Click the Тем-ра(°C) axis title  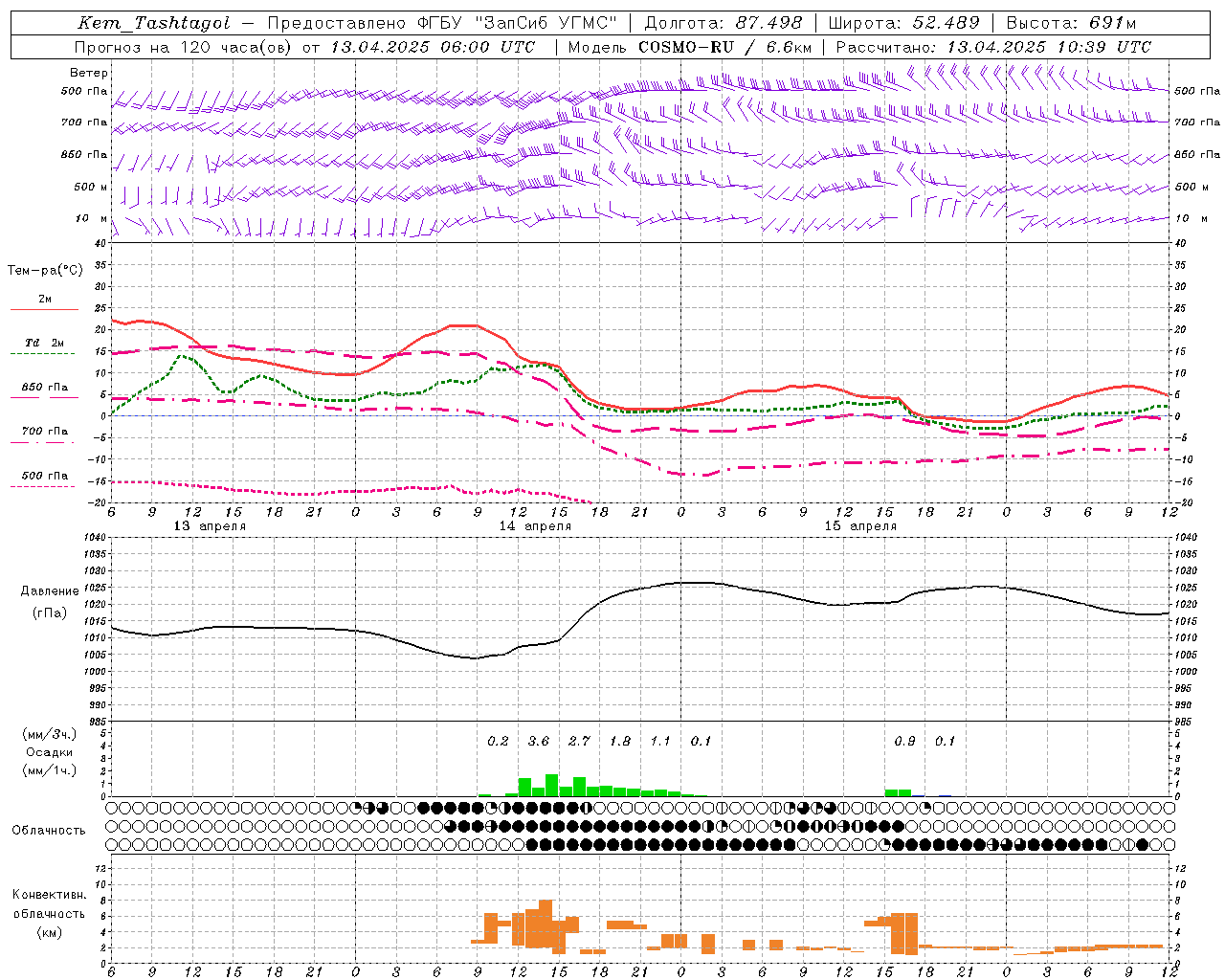[46, 271]
